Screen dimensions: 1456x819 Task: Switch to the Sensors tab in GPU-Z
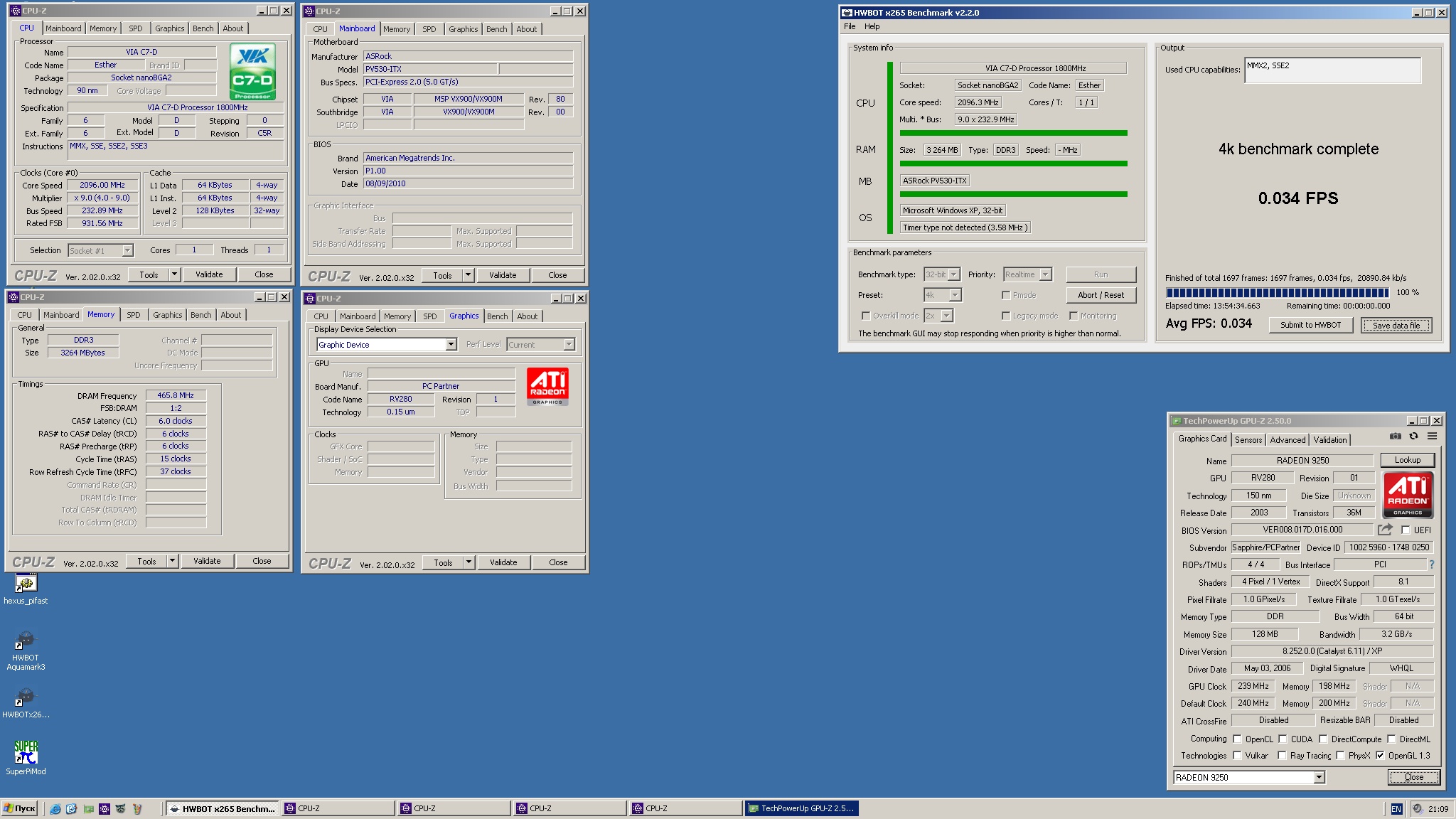click(1248, 440)
